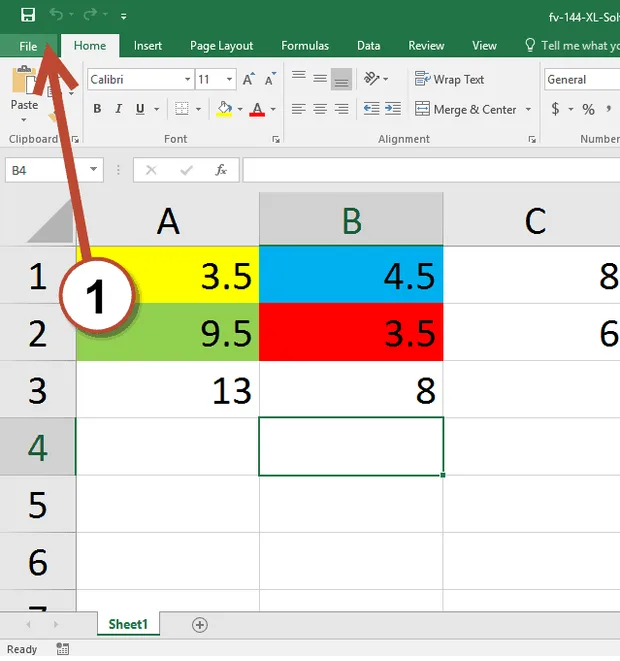Select row 3 header

pyautogui.click(x=38, y=390)
